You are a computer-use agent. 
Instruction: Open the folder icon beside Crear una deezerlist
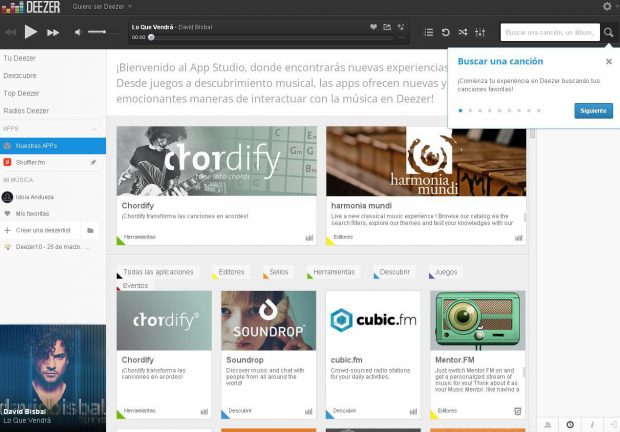pyautogui.click(x=90, y=230)
